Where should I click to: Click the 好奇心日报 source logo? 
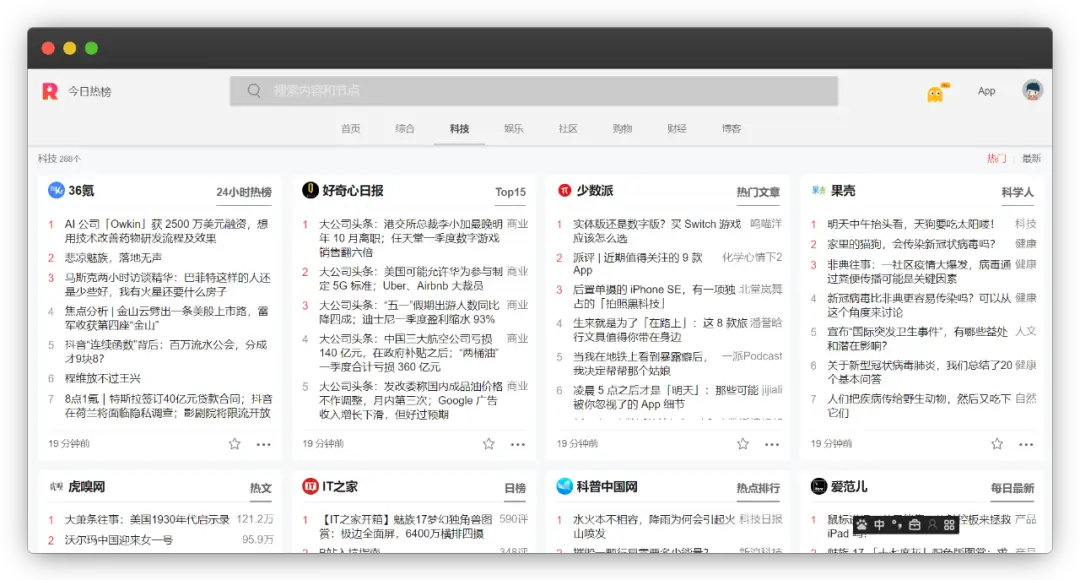[311, 190]
